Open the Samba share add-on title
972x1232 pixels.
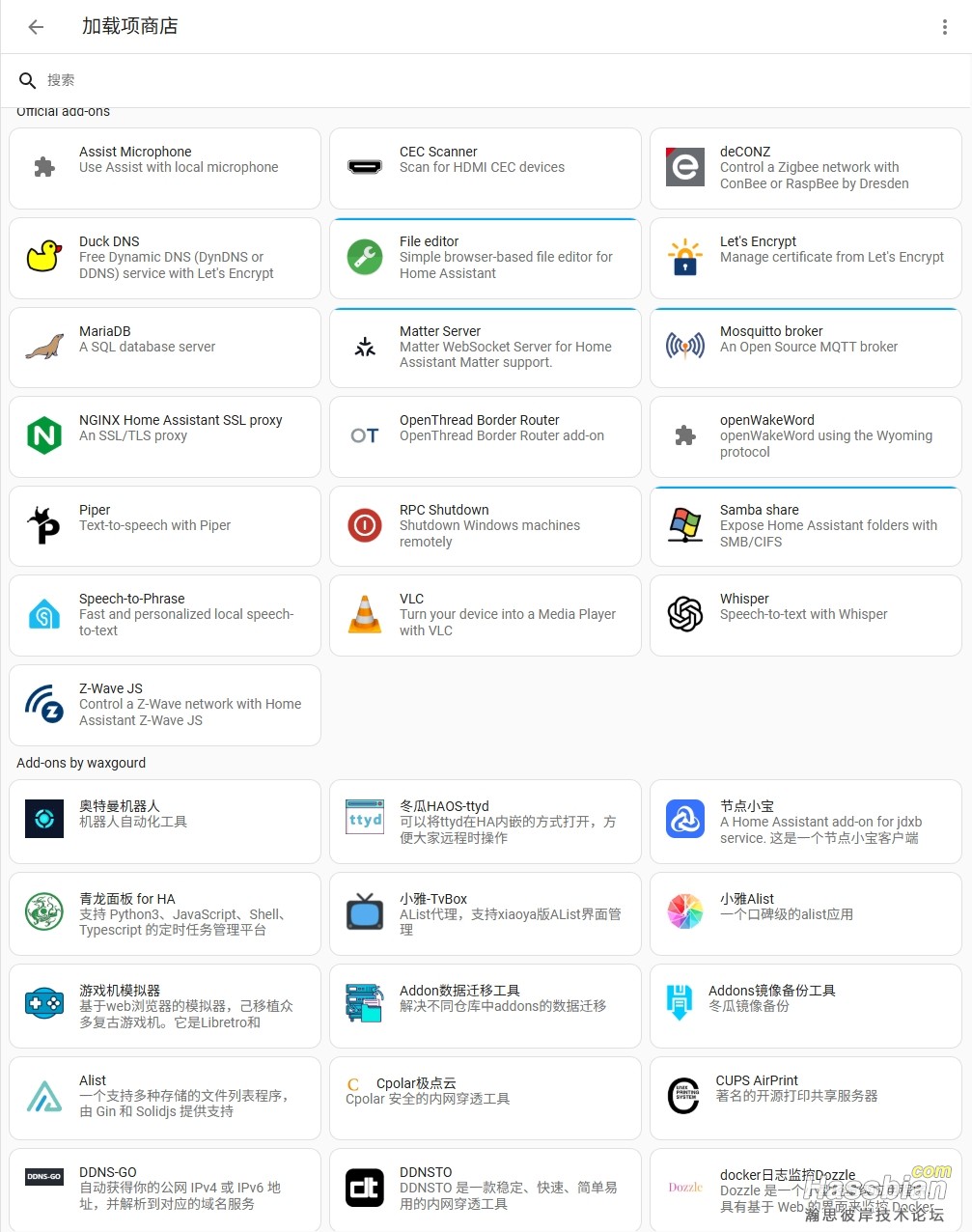[760, 510]
